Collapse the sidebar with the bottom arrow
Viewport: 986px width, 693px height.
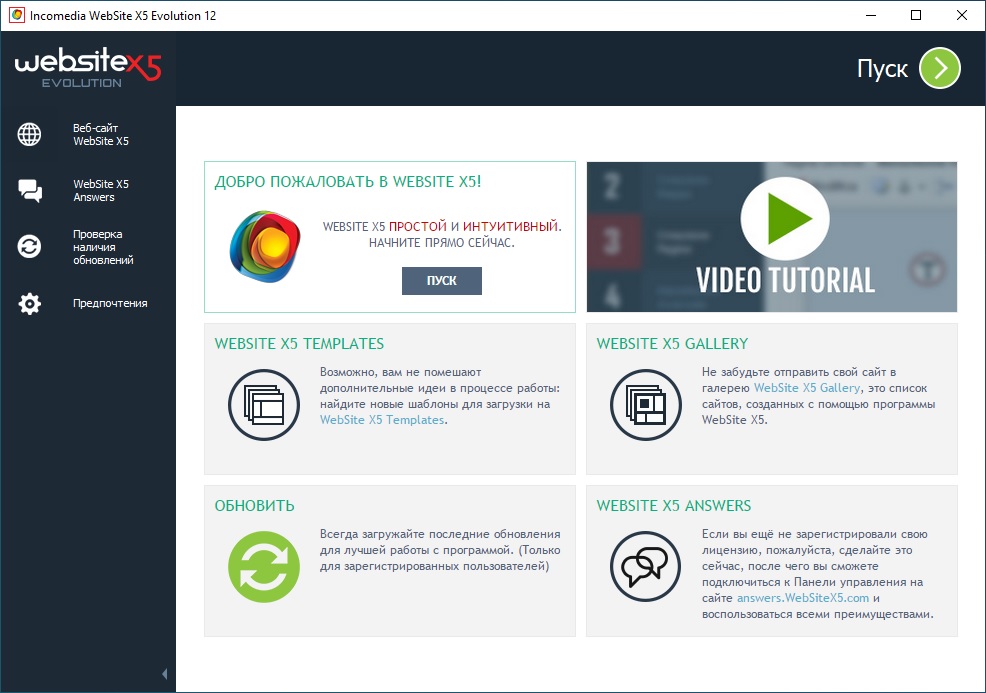(x=165, y=674)
